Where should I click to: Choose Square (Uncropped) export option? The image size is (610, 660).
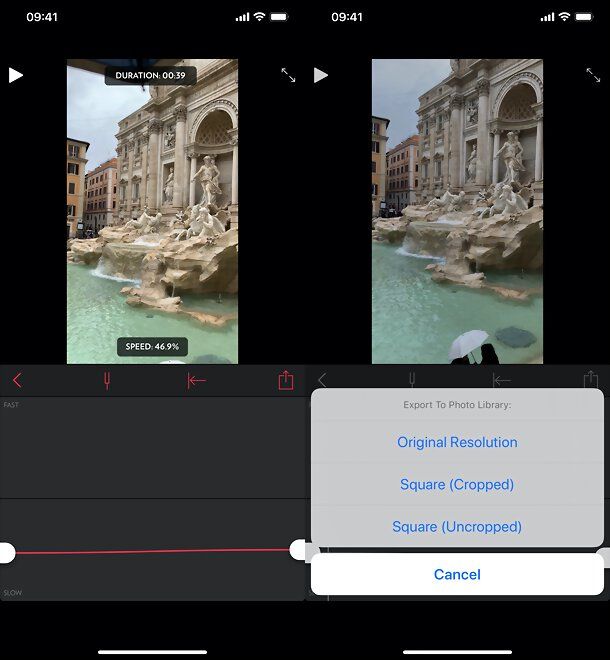point(457,527)
